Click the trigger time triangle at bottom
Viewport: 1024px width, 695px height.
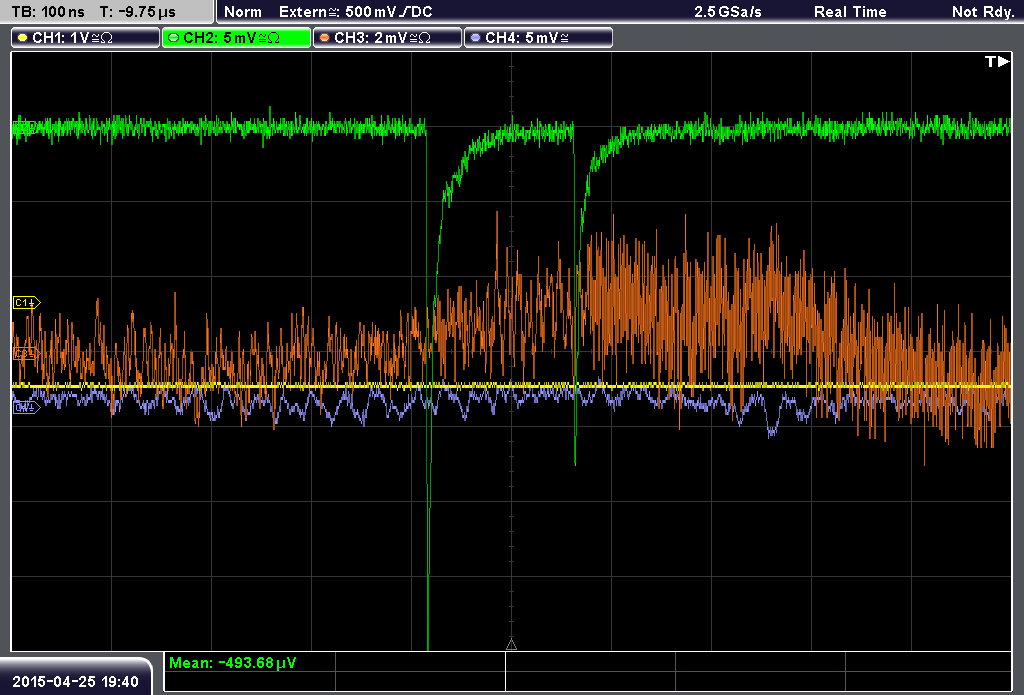pos(511,645)
